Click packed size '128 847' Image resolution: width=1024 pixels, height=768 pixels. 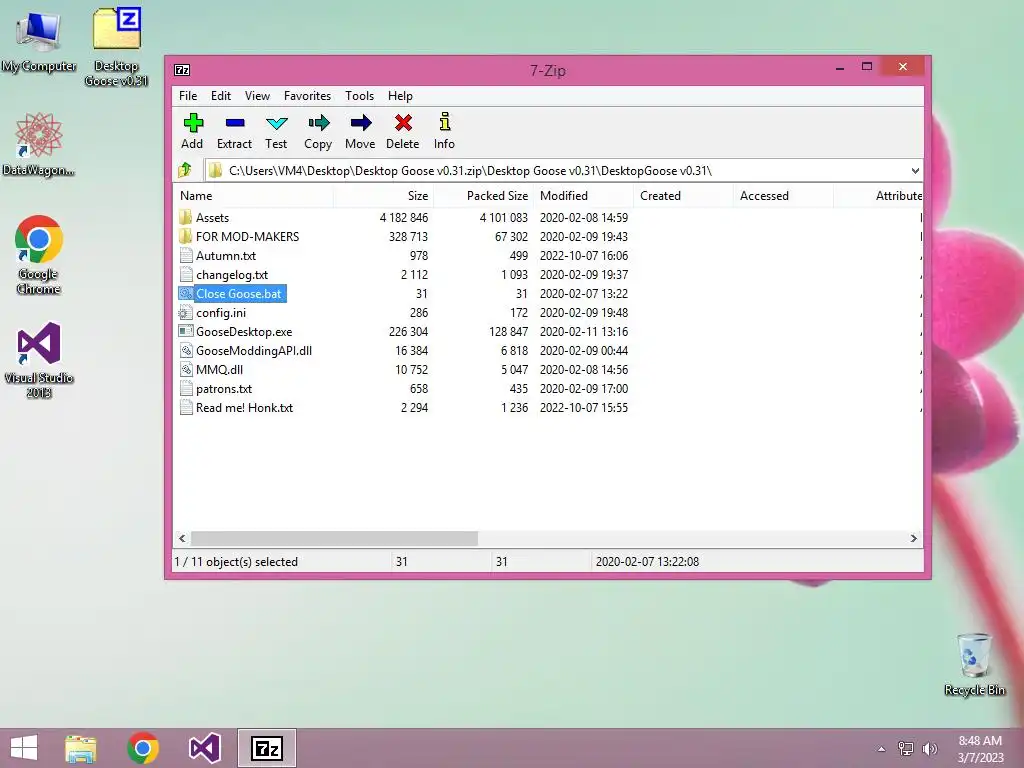pos(508,332)
